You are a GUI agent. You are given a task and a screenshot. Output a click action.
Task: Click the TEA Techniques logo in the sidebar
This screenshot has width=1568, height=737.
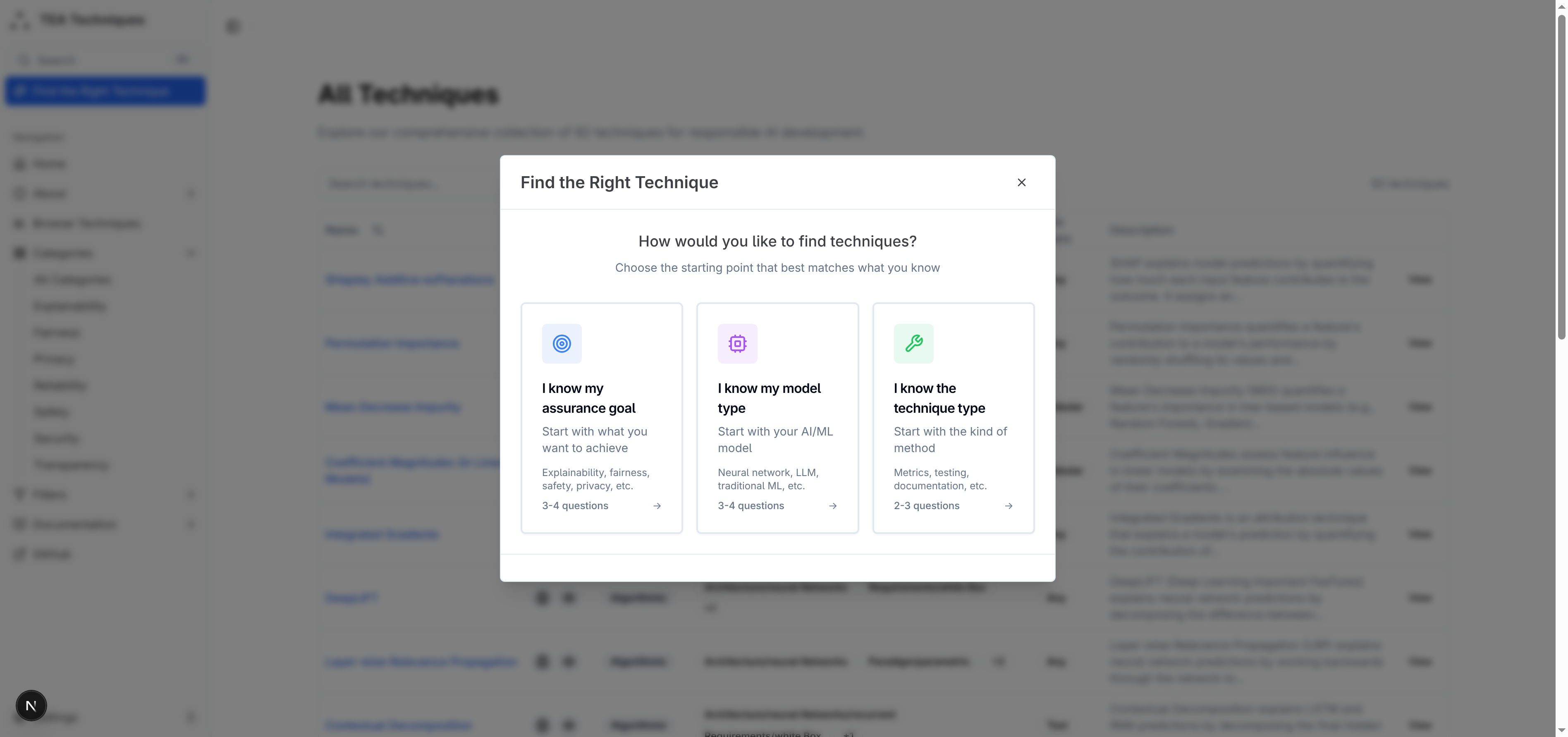point(79,19)
